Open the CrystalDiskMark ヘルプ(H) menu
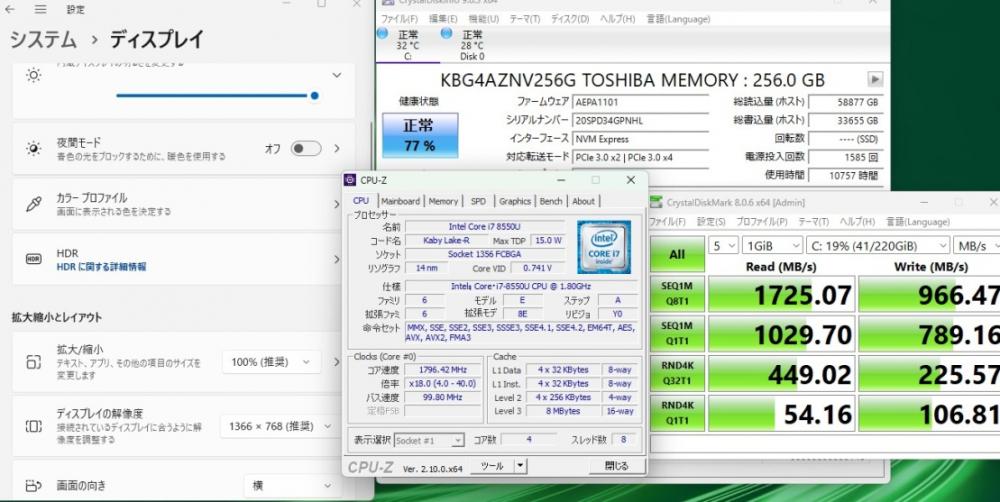Viewport: 1000px width, 502px height. 857,222
